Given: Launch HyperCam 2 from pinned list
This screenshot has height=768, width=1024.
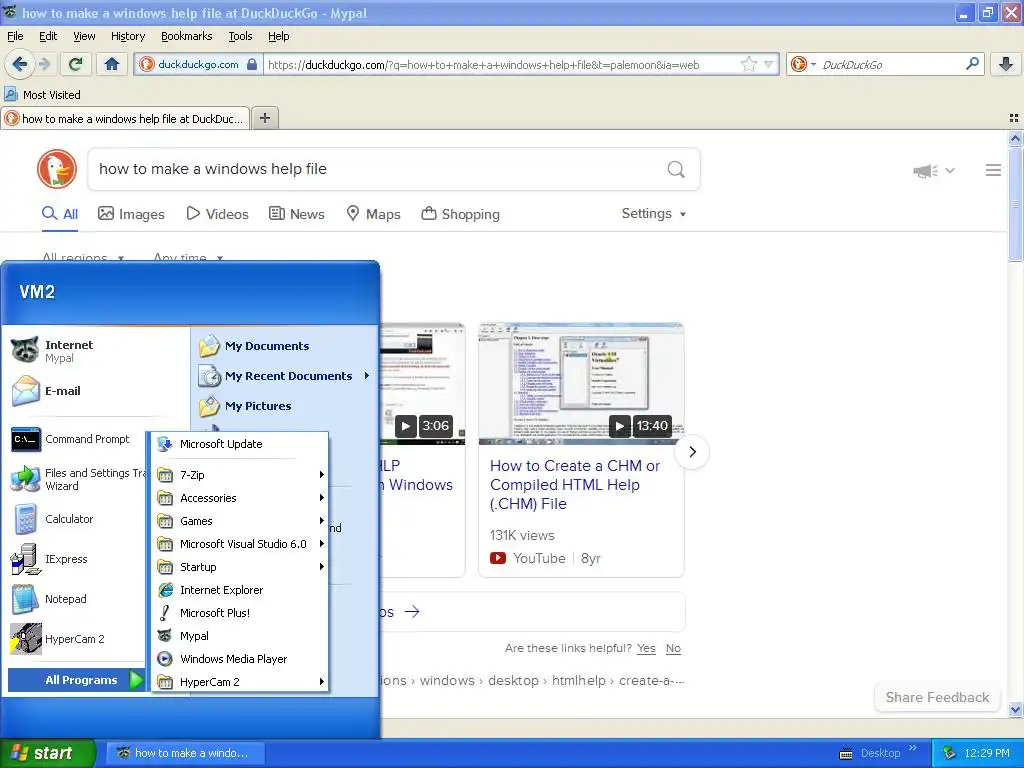Looking at the screenshot, I should point(59,639).
